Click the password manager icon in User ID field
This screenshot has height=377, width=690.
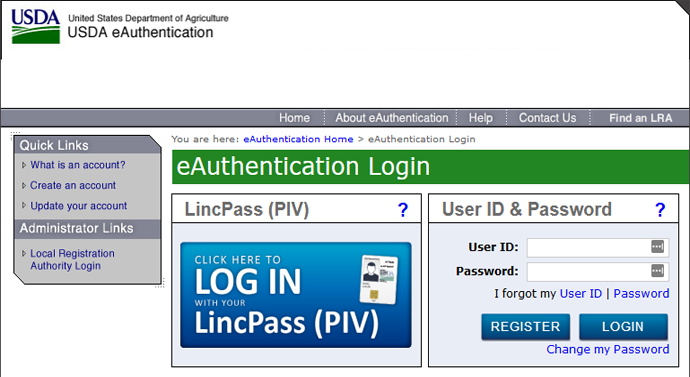657,247
